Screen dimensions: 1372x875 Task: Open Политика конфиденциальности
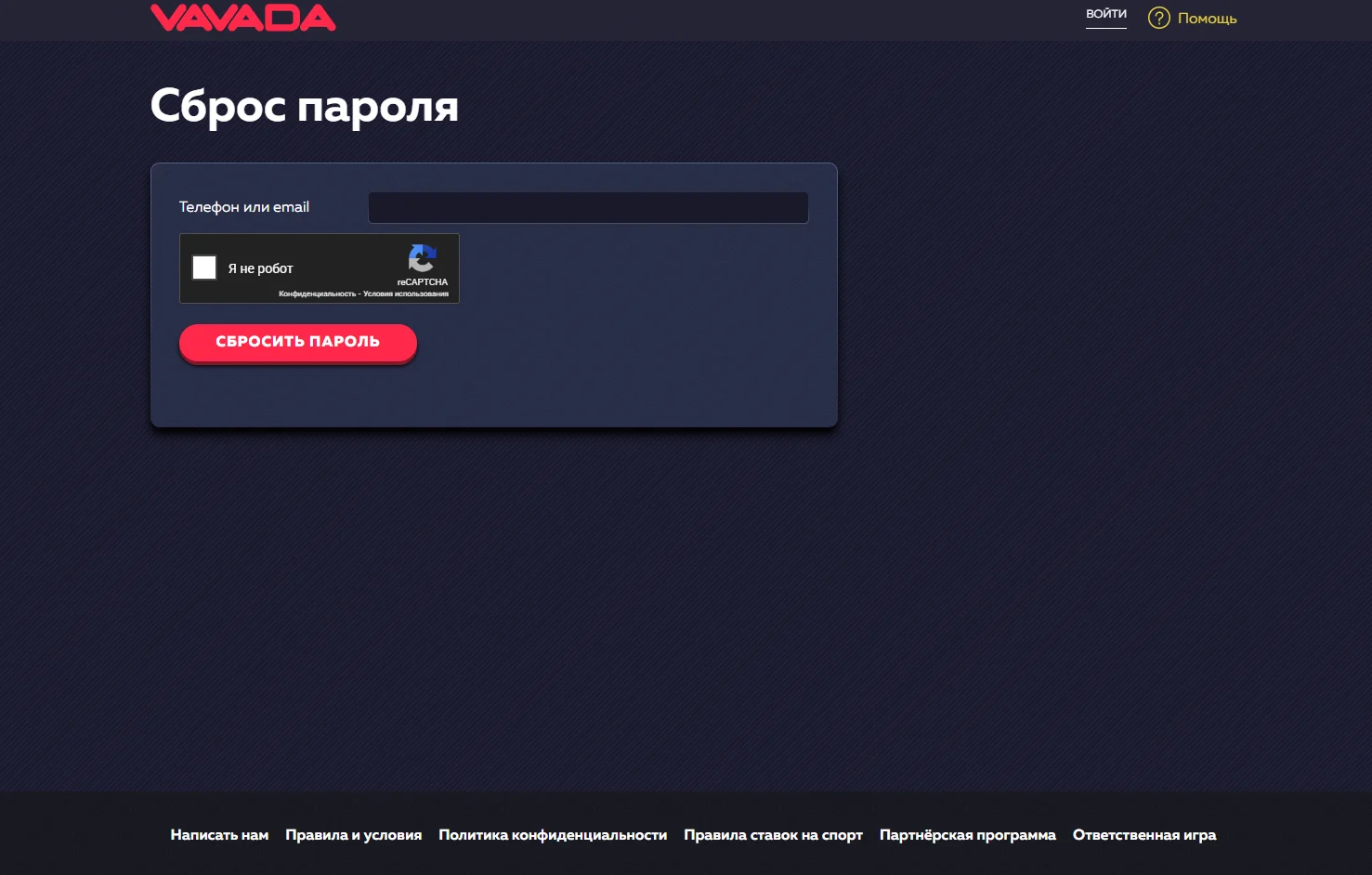click(x=554, y=834)
